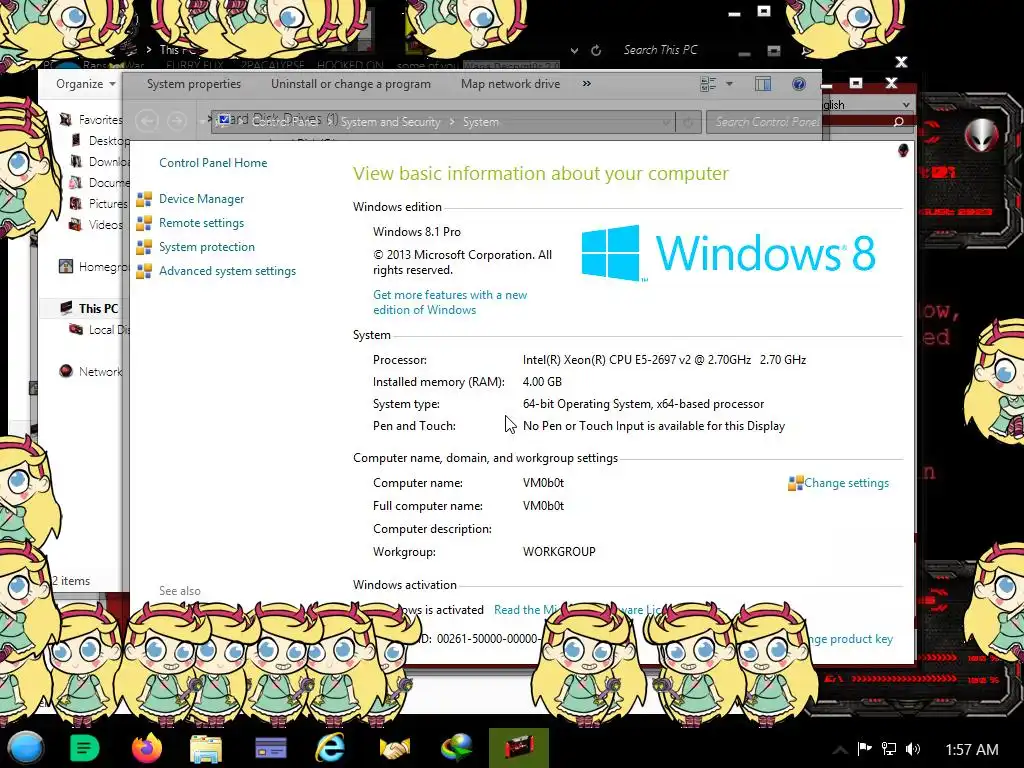Screen dimensions: 1024x768
Task: Open System protection
Action: (206, 247)
